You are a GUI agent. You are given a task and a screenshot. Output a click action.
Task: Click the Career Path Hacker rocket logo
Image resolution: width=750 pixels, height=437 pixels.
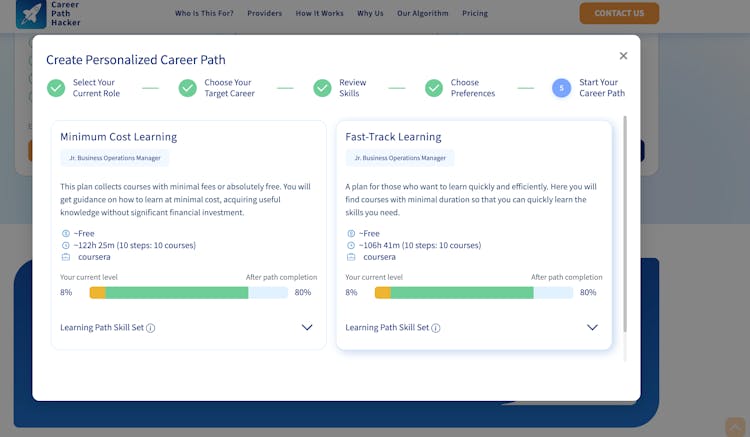pos(31,14)
